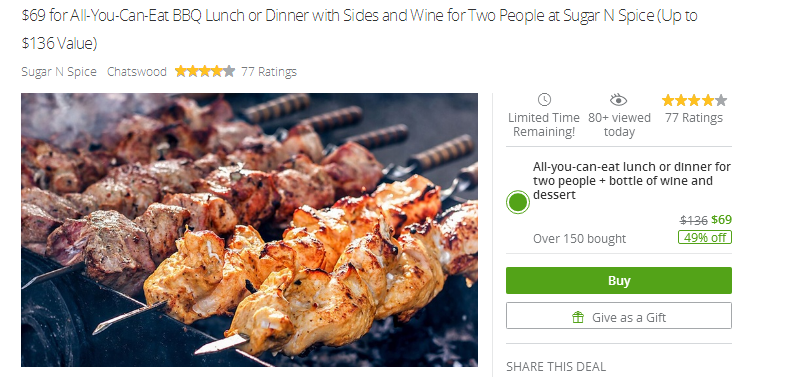Click the BBQ skewers deal photo
This screenshot has height=377, width=786.
tap(249, 230)
